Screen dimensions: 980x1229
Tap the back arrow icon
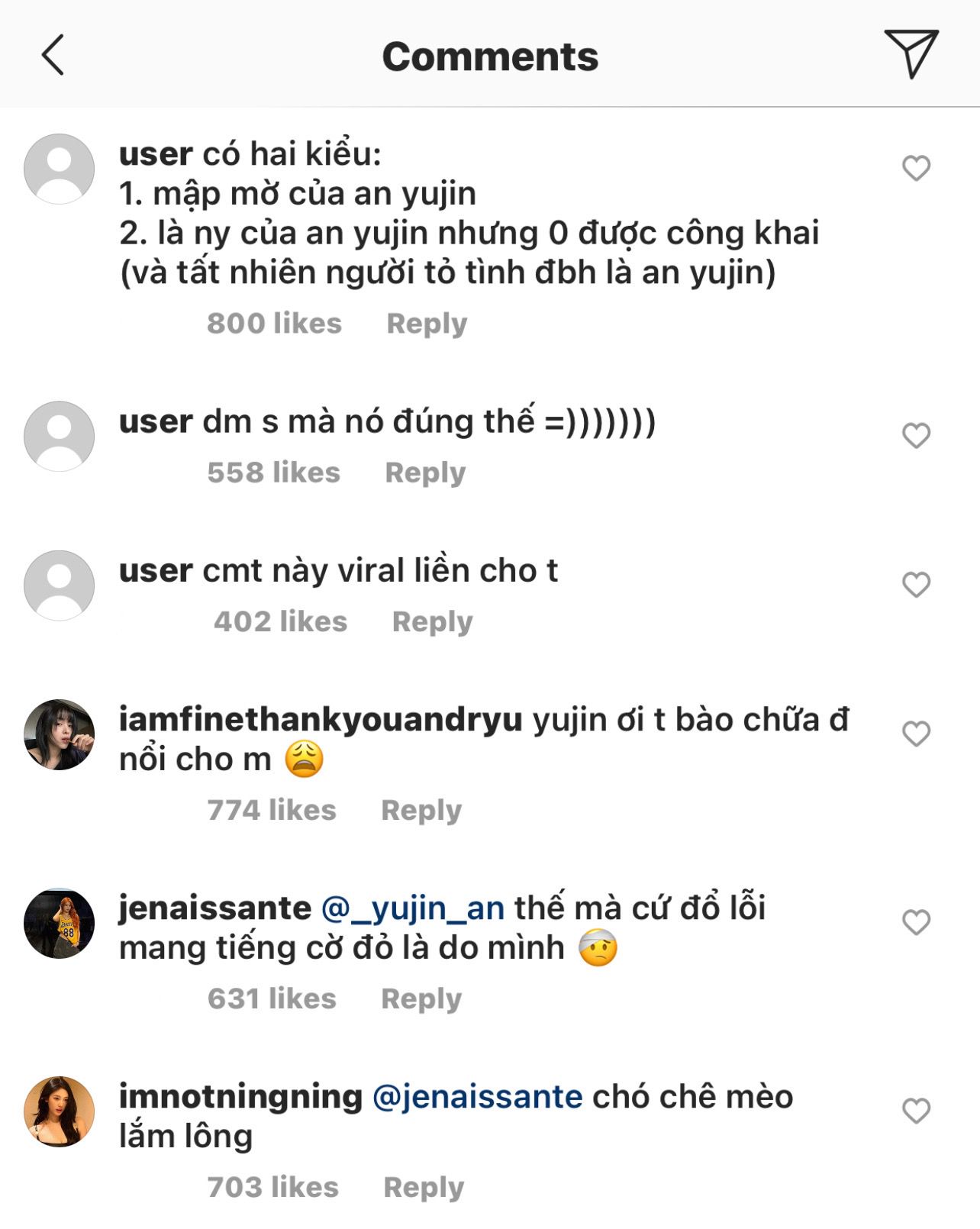coord(53,55)
